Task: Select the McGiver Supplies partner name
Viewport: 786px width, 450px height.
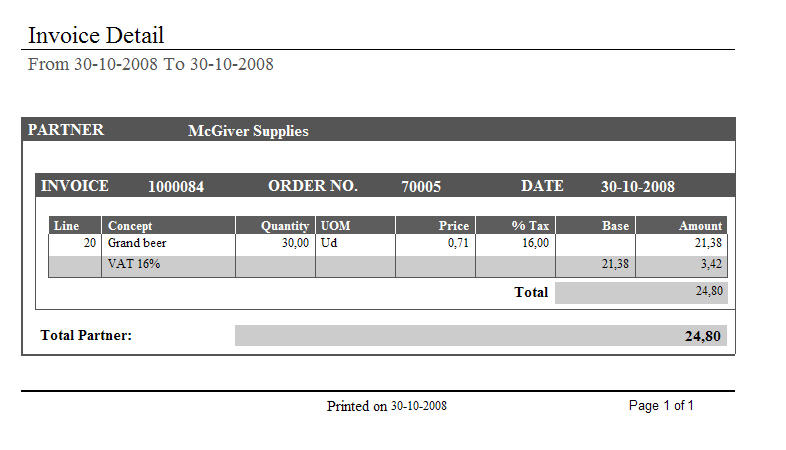Action: (x=248, y=131)
